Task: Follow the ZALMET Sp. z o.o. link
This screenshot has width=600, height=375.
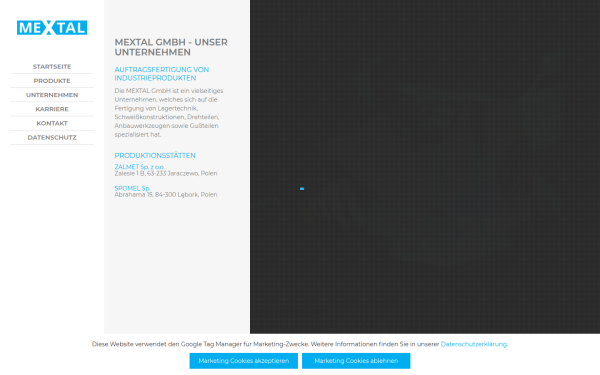Action: click(x=139, y=167)
